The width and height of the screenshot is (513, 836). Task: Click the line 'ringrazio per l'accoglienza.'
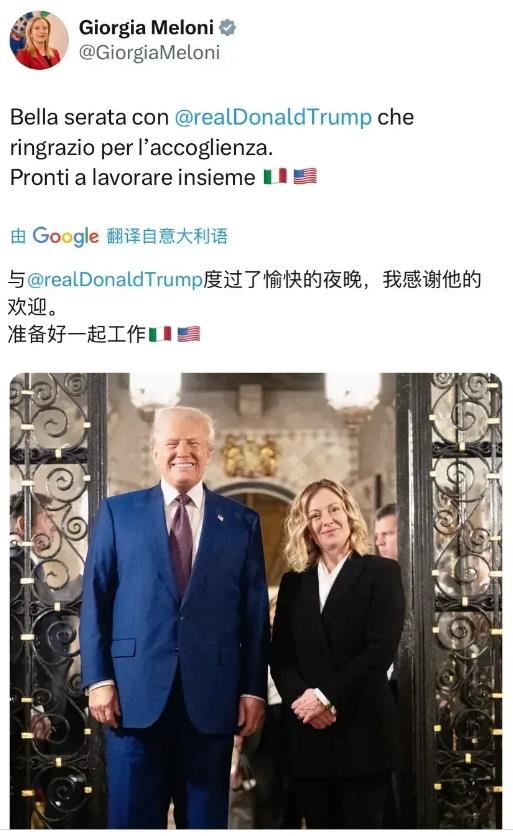click(x=141, y=148)
